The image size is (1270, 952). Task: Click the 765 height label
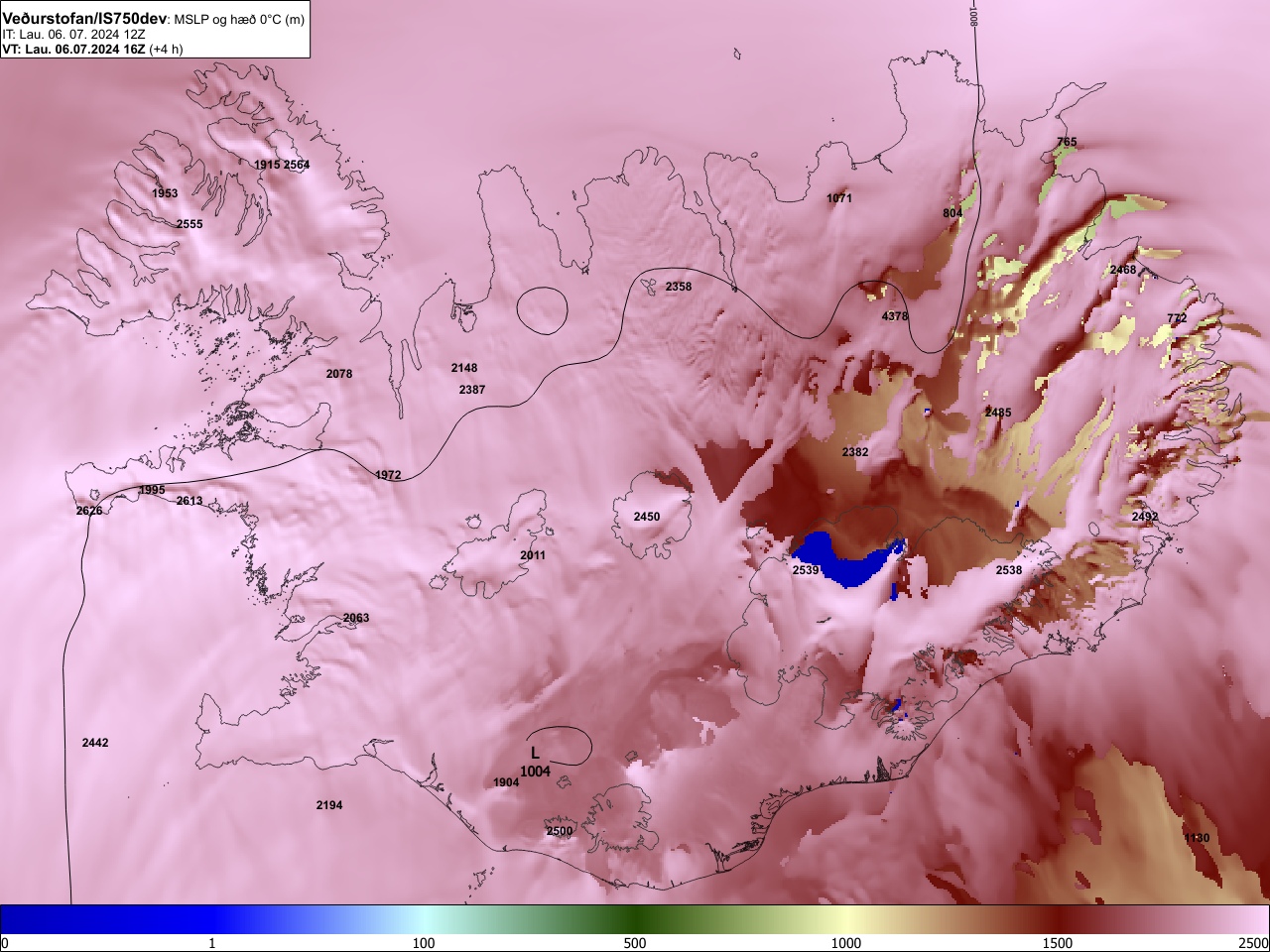pyautogui.click(x=1067, y=142)
